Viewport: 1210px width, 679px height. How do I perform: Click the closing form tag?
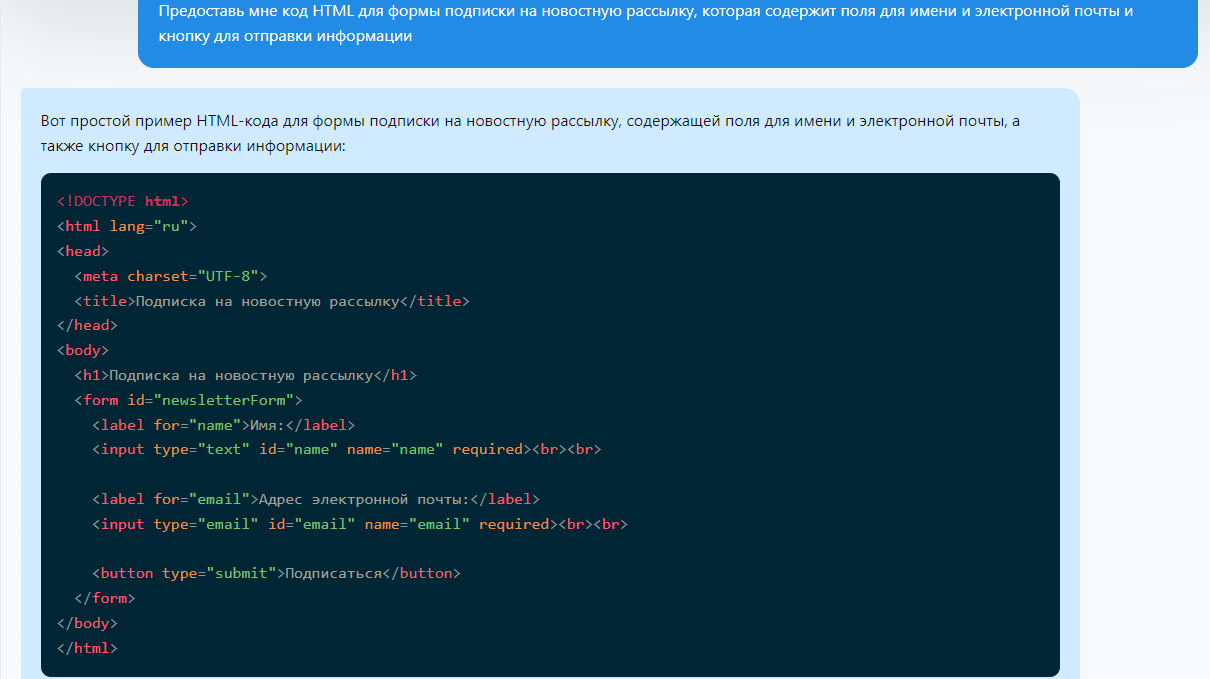[x=105, y=598]
